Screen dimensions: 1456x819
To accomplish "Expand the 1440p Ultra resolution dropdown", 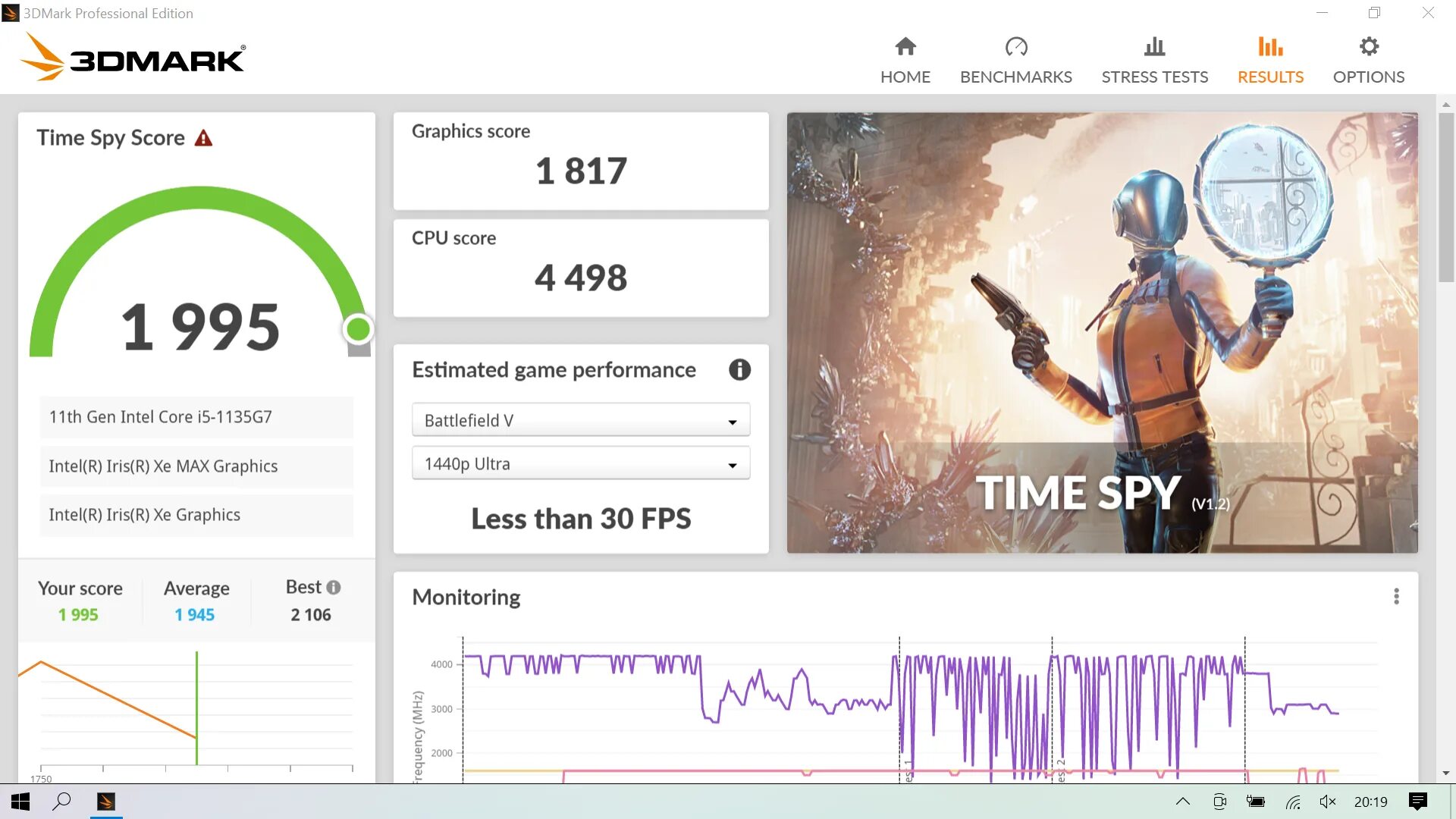I will point(580,463).
